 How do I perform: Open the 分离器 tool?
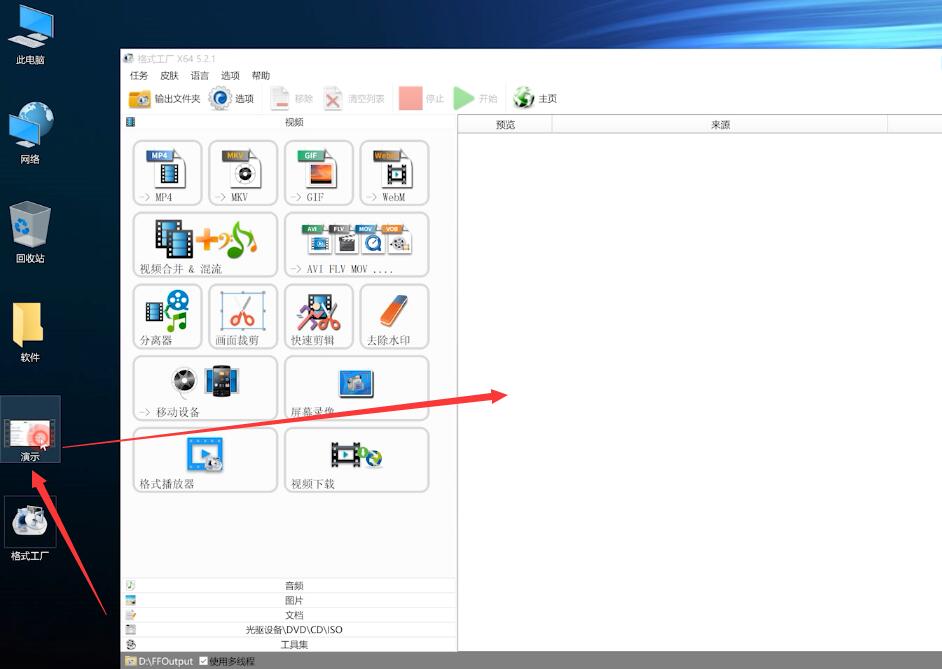coord(168,316)
